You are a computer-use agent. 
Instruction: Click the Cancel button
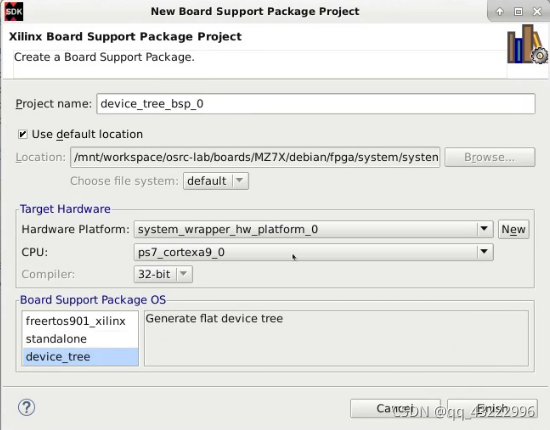[395, 408]
